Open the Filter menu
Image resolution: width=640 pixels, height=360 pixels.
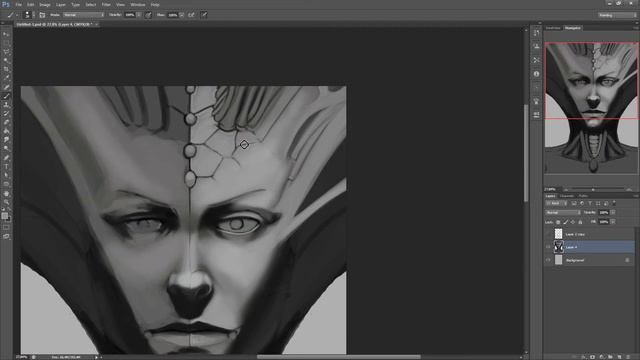(106, 4)
